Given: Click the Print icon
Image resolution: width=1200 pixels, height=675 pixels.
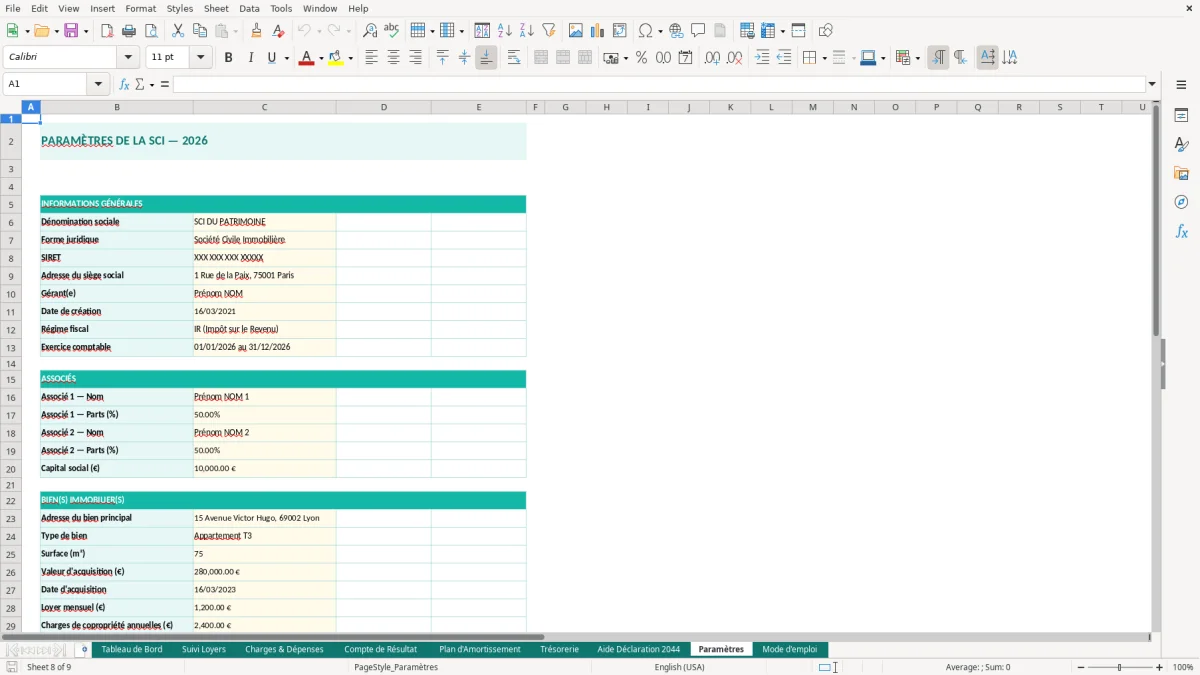Looking at the screenshot, I should tap(129, 31).
